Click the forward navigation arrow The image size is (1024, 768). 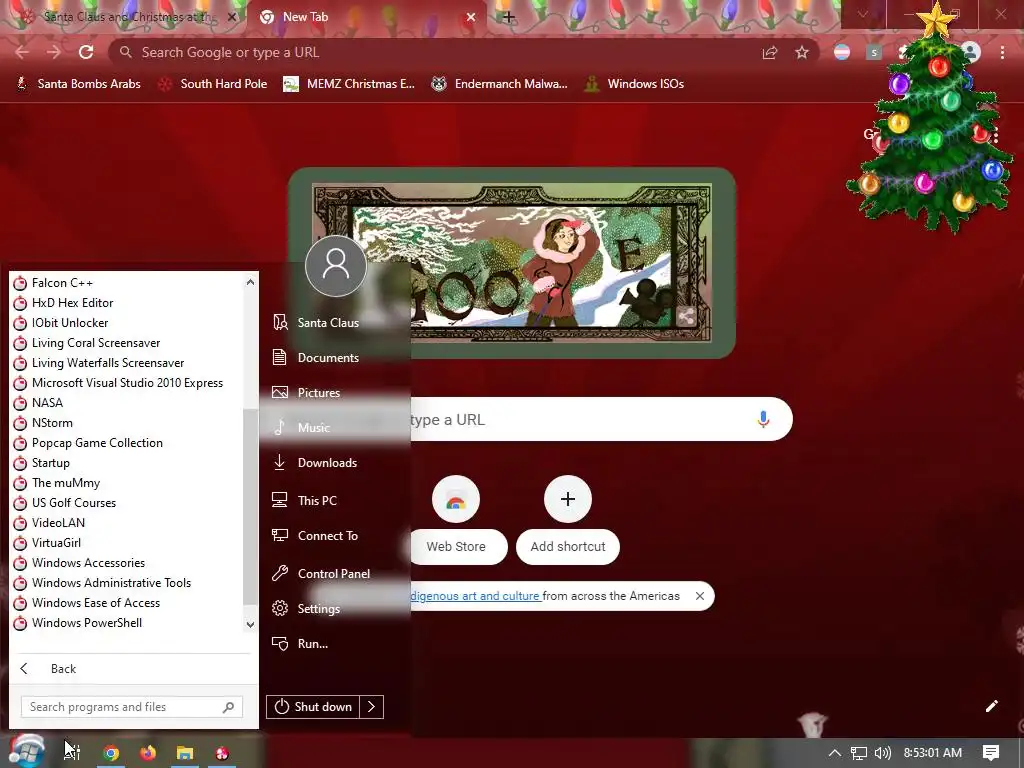(x=54, y=52)
